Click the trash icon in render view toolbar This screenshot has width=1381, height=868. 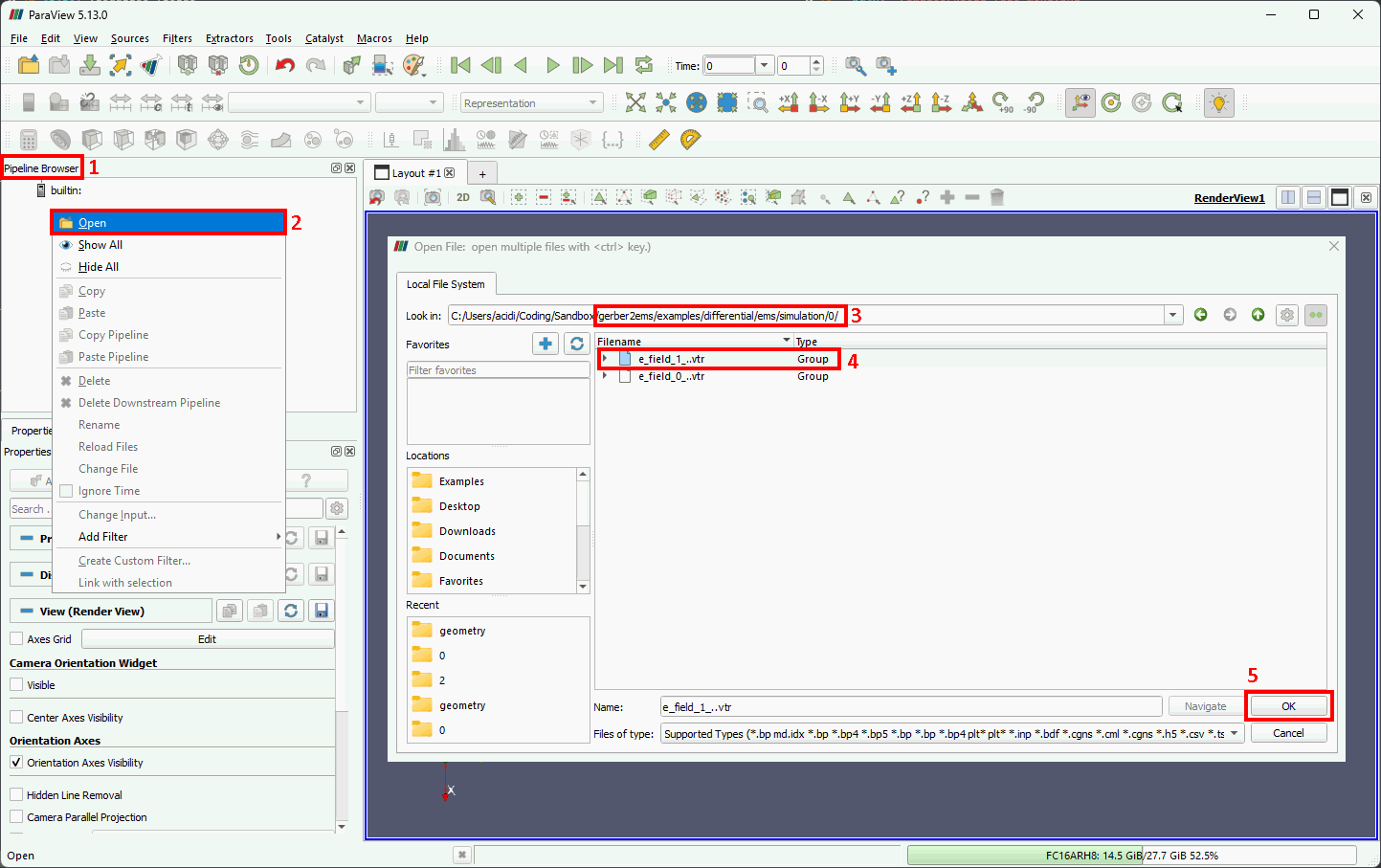[997, 197]
